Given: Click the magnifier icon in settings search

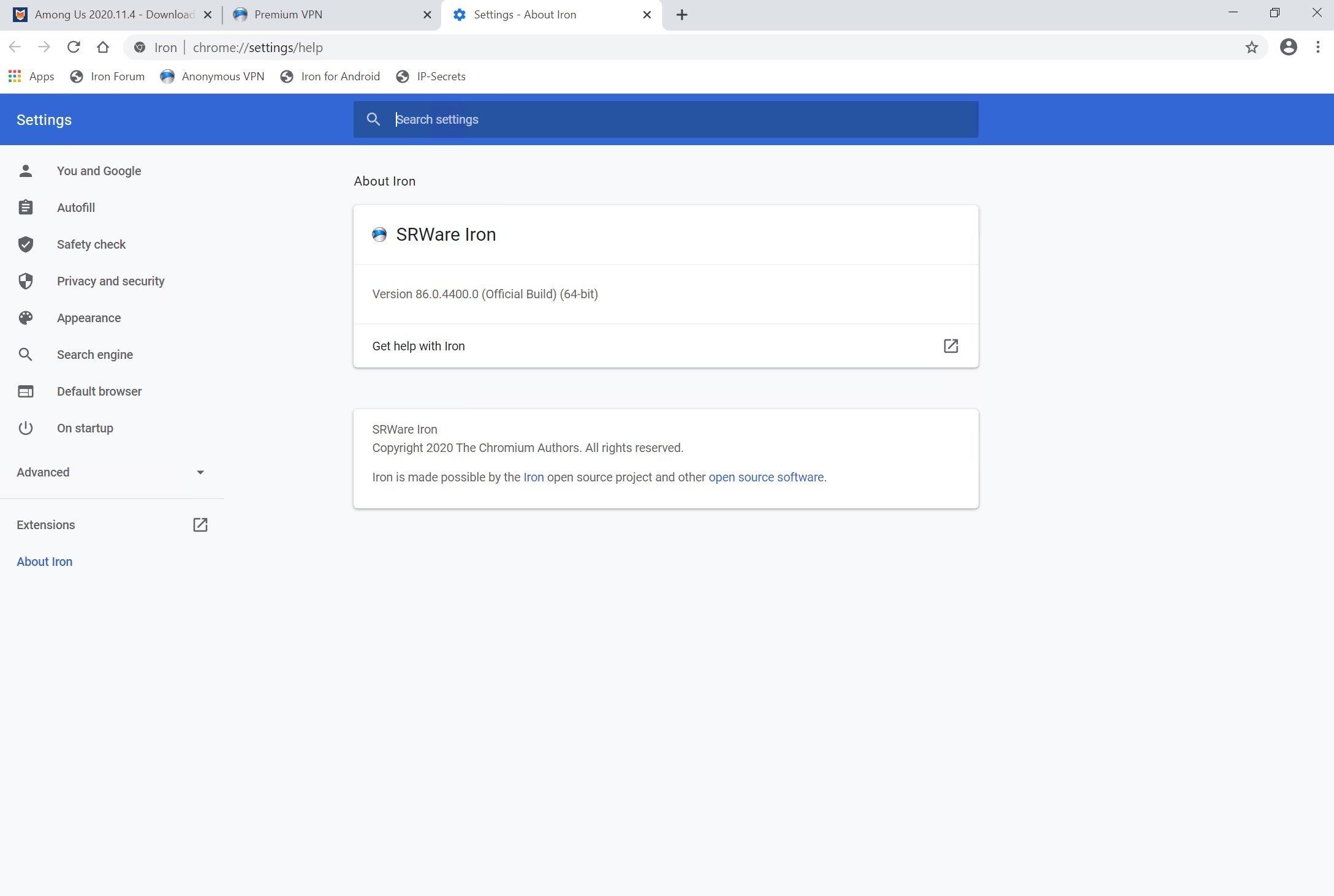Looking at the screenshot, I should point(373,119).
